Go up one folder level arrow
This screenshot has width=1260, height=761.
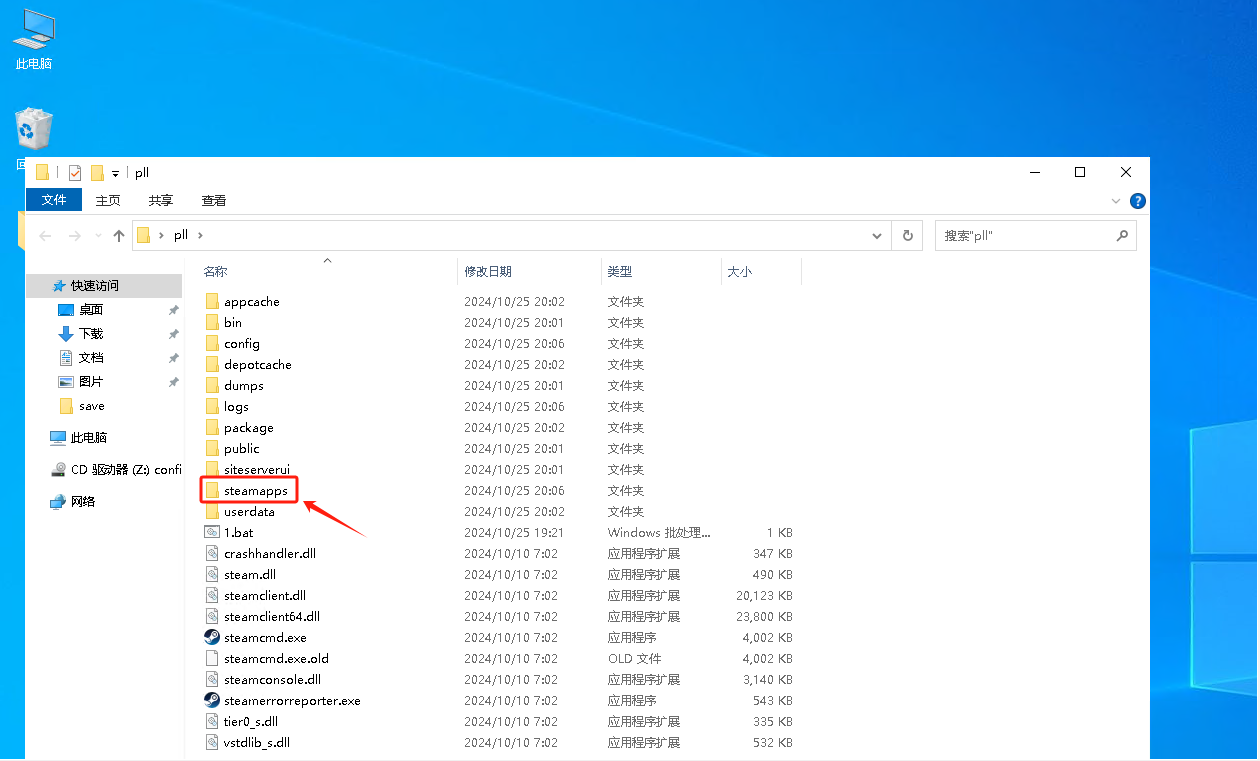[x=119, y=235]
